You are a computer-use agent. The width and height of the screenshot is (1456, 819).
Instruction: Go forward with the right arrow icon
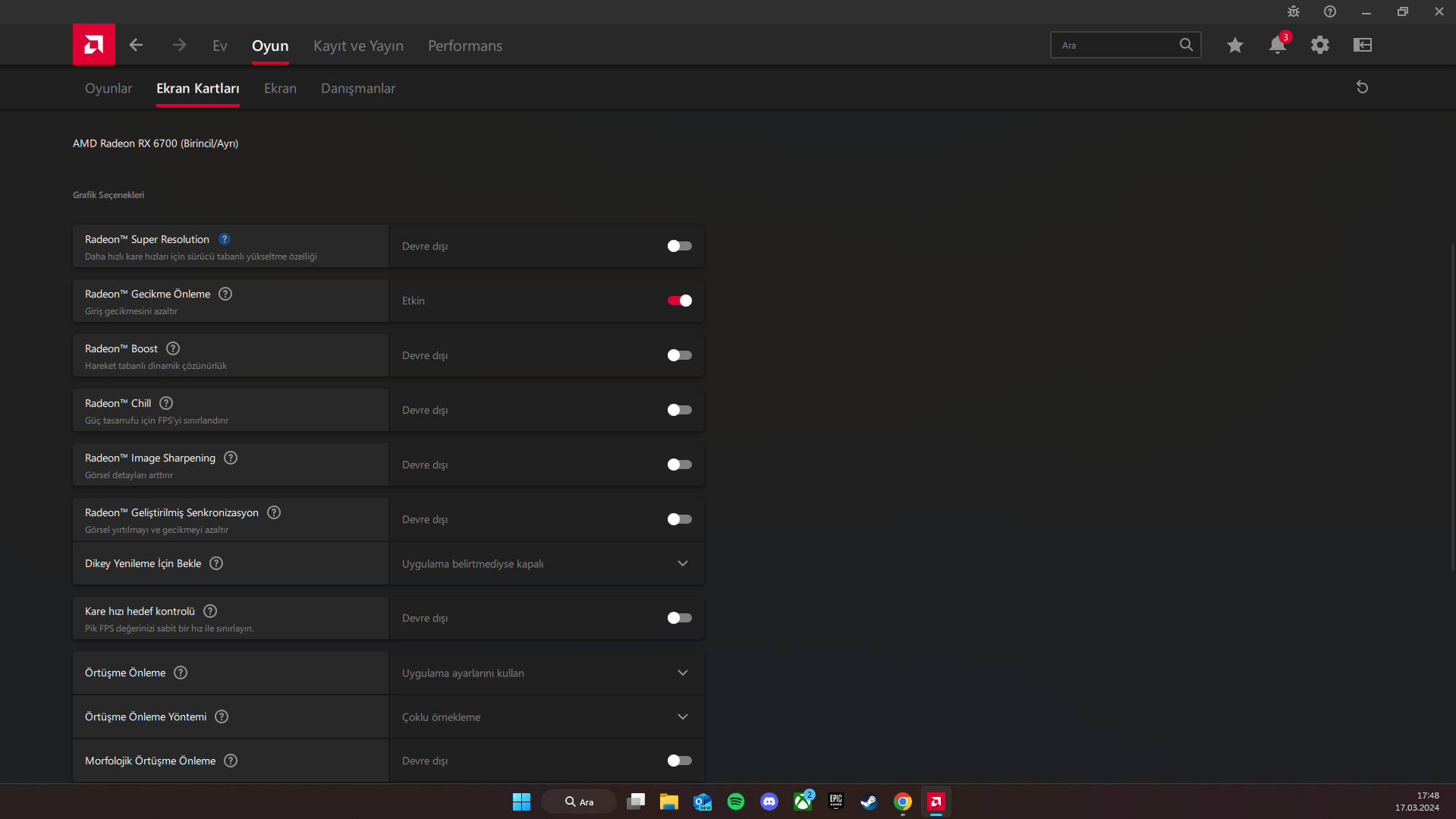[179, 46]
